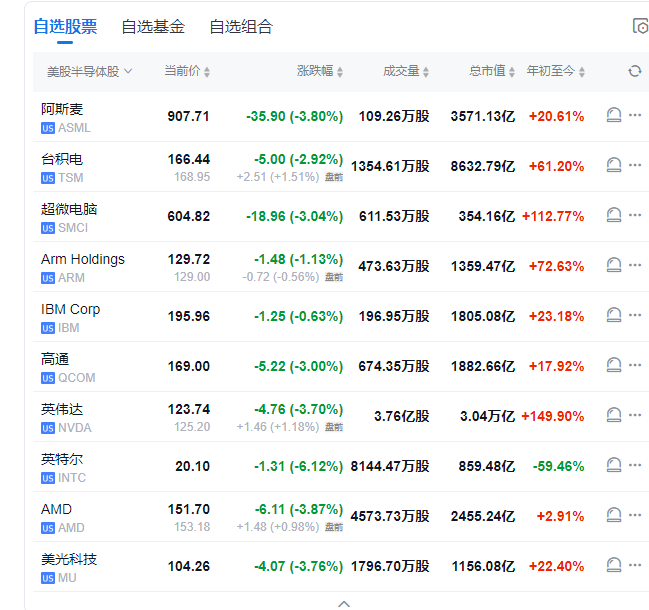Open the 英特尔 stock page
Screen dimensions: 649x610
(x=62, y=459)
